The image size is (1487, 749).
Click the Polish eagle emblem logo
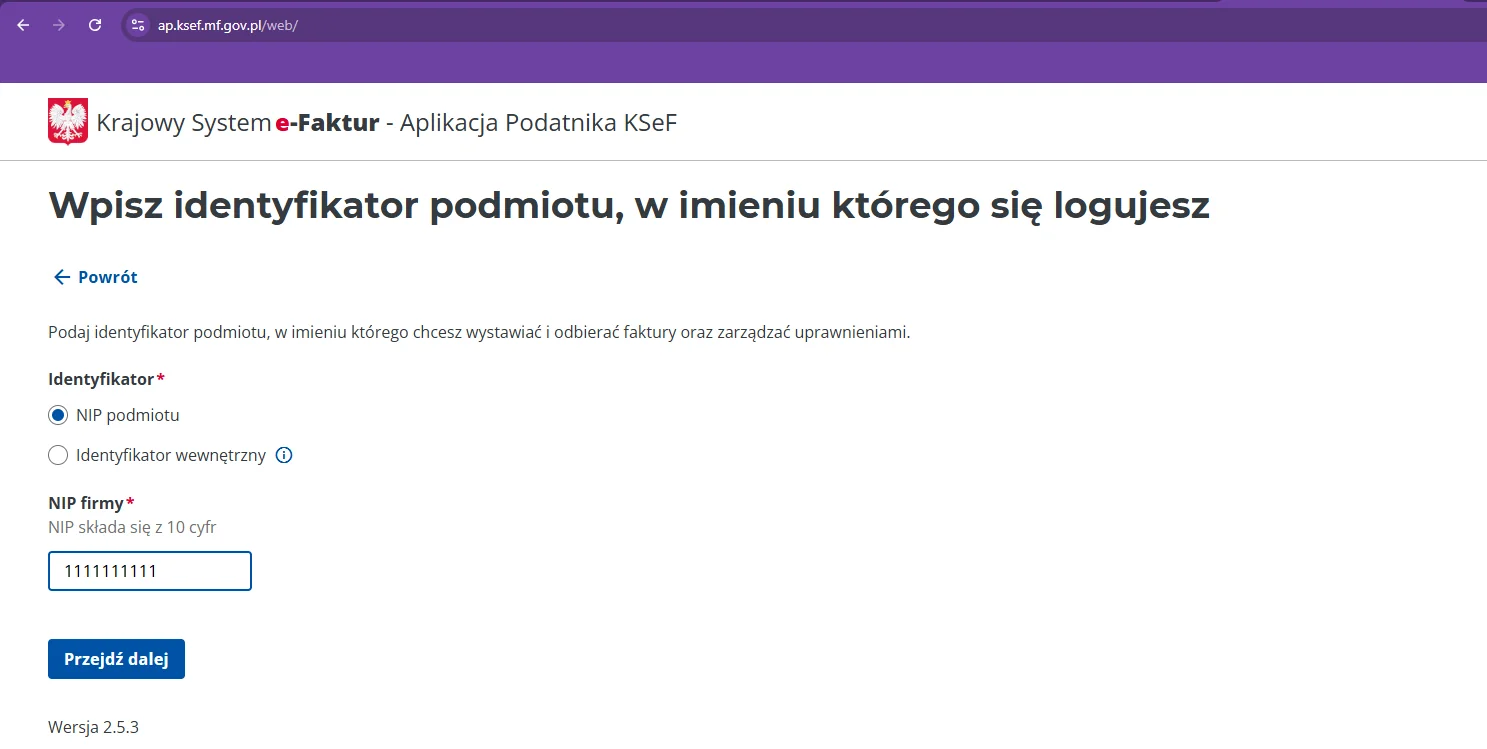pyautogui.click(x=68, y=122)
